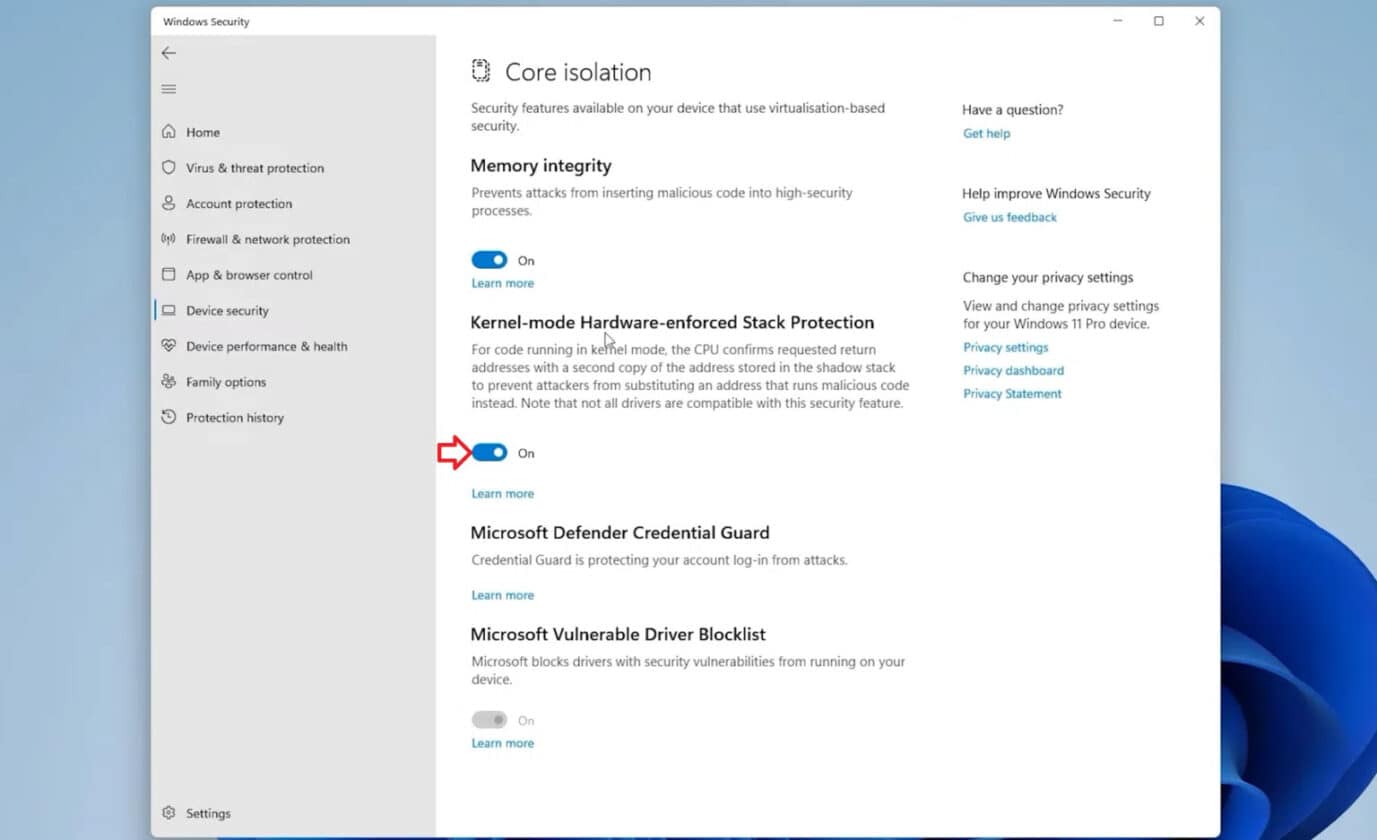The height and width of the screenshot is (840, 1377).
Task: Open Firewall & network protection icon
Action: click(168, 239)
